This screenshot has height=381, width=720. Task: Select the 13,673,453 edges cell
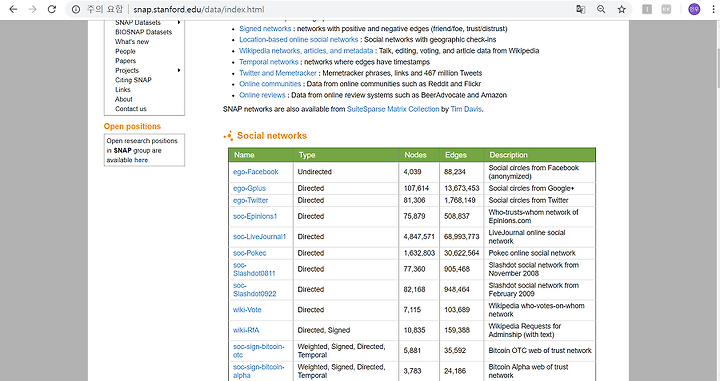tap(461, 188)
